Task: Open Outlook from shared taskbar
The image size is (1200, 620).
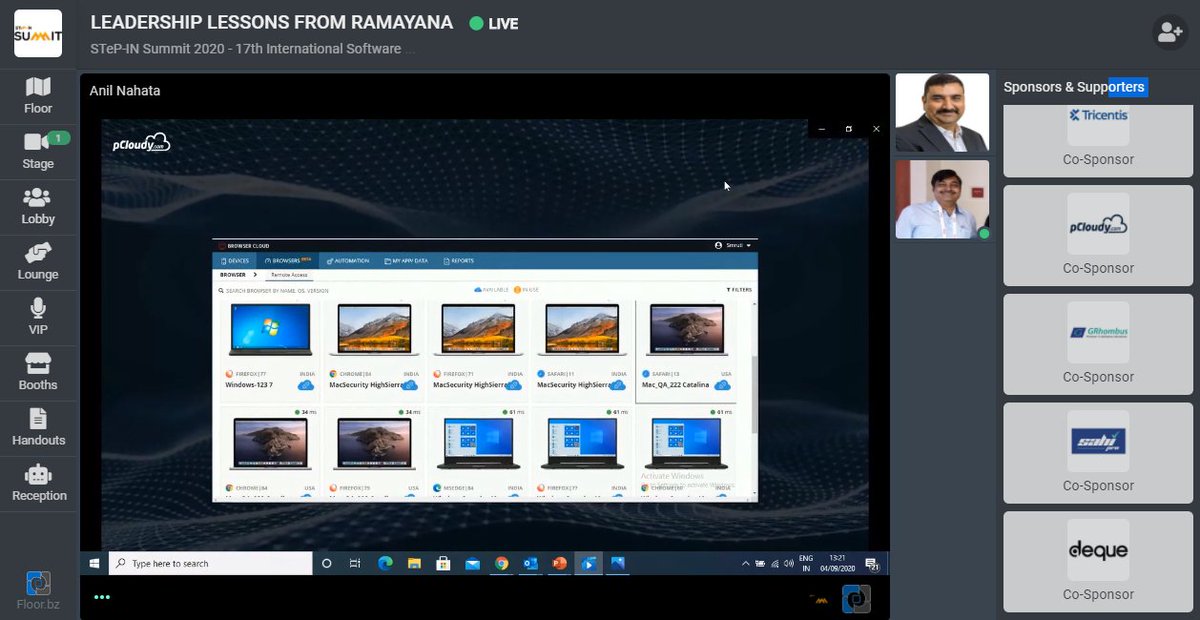Action: click(531, 563)
